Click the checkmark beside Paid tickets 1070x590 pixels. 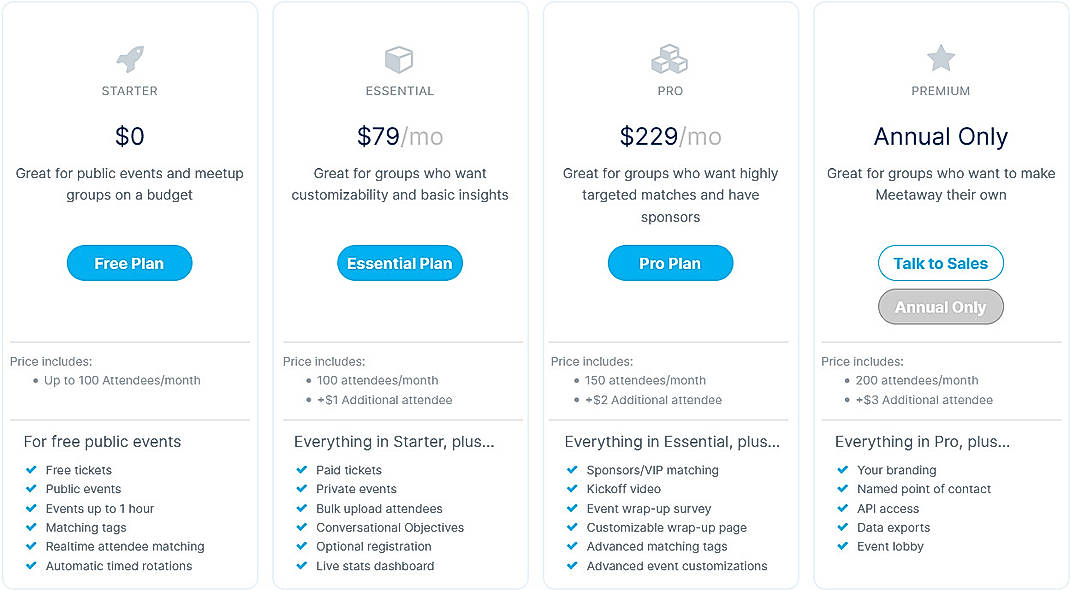pyautogui.click(x=302, y=470)
